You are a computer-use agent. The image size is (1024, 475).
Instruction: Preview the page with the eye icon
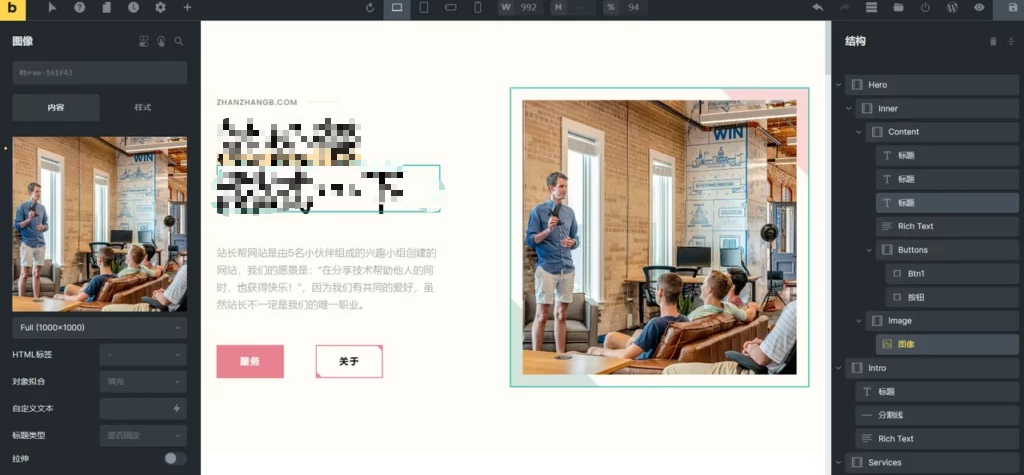979,7
